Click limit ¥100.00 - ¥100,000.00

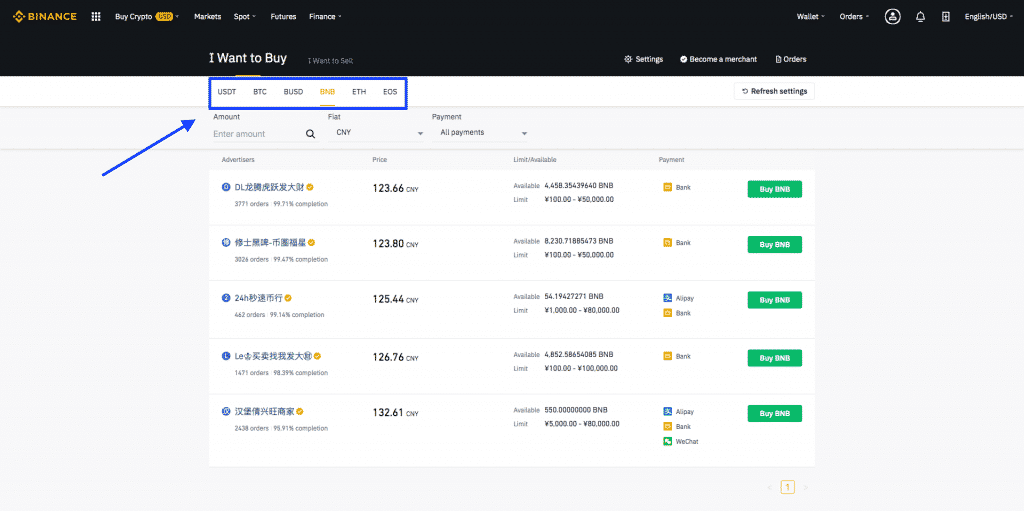(581, 369)
